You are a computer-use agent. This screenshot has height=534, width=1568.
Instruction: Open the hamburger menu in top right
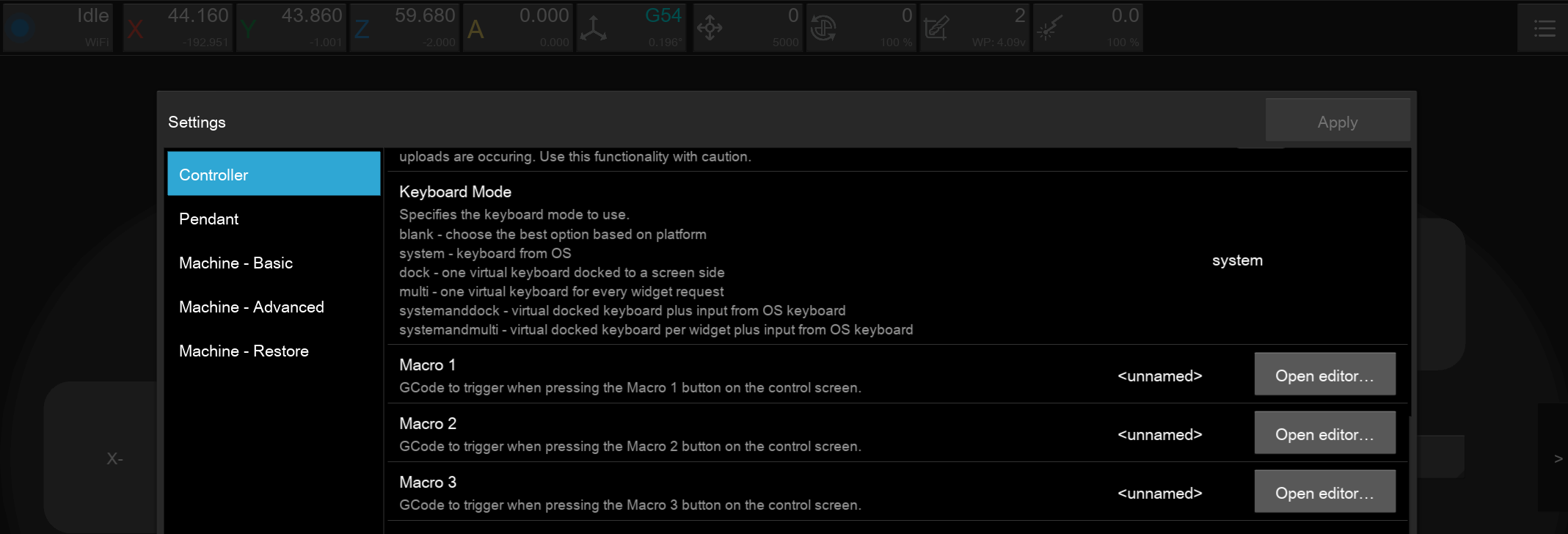click(1544, 29)
